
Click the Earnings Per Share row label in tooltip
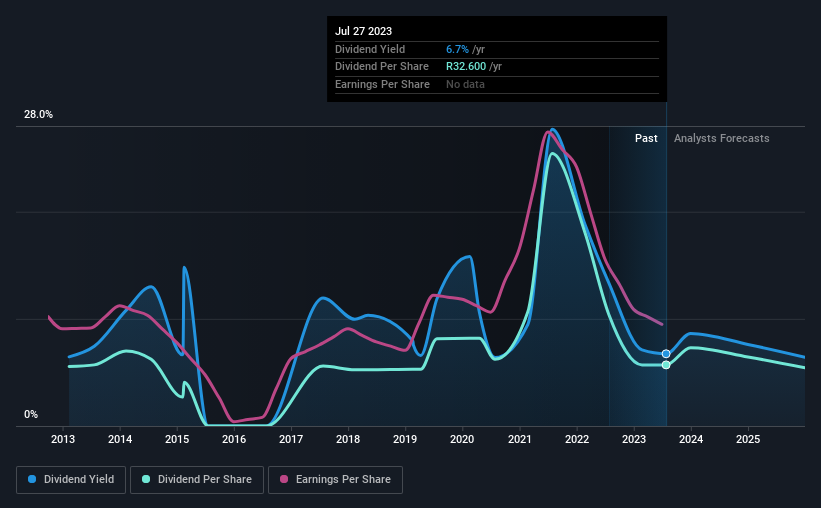point(382,84)
